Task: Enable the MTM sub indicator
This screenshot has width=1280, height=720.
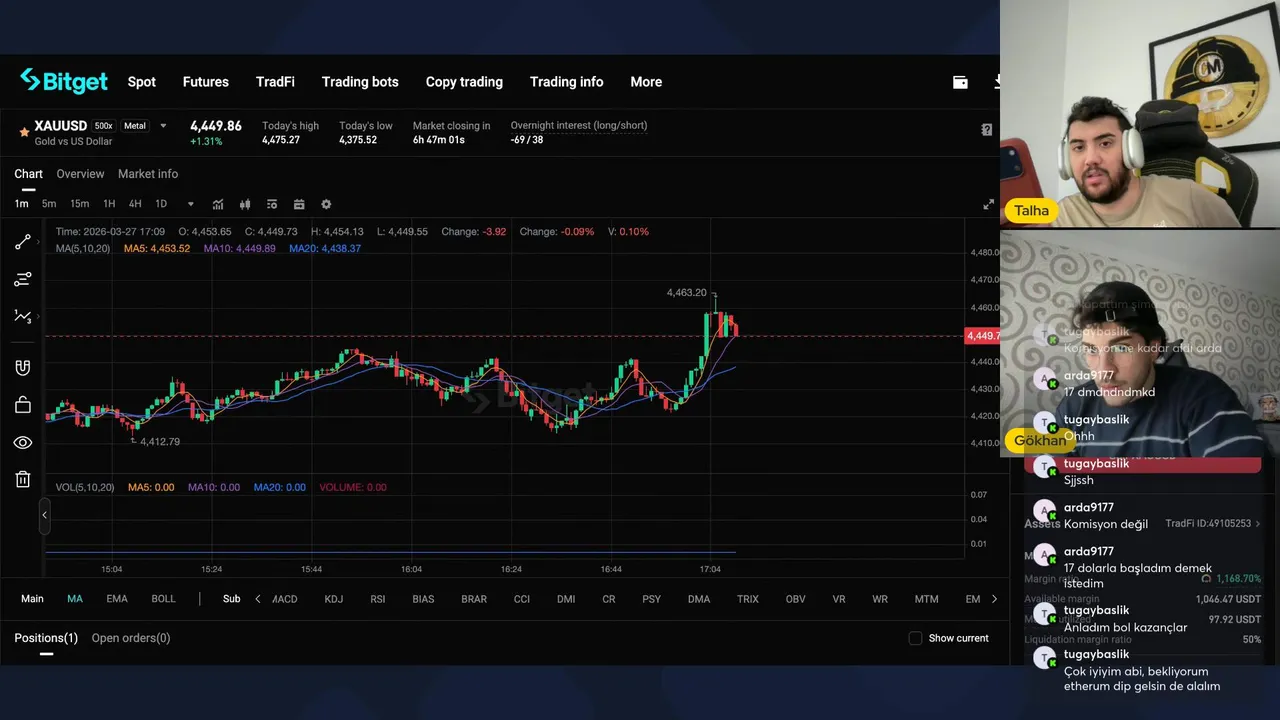Action: [x=926, y=599]
